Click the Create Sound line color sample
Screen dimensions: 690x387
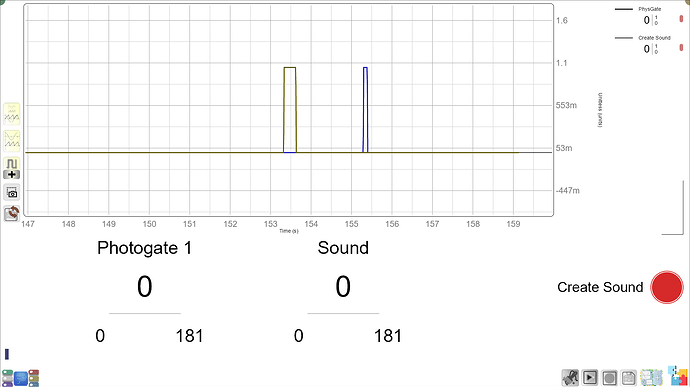(624, 38)
